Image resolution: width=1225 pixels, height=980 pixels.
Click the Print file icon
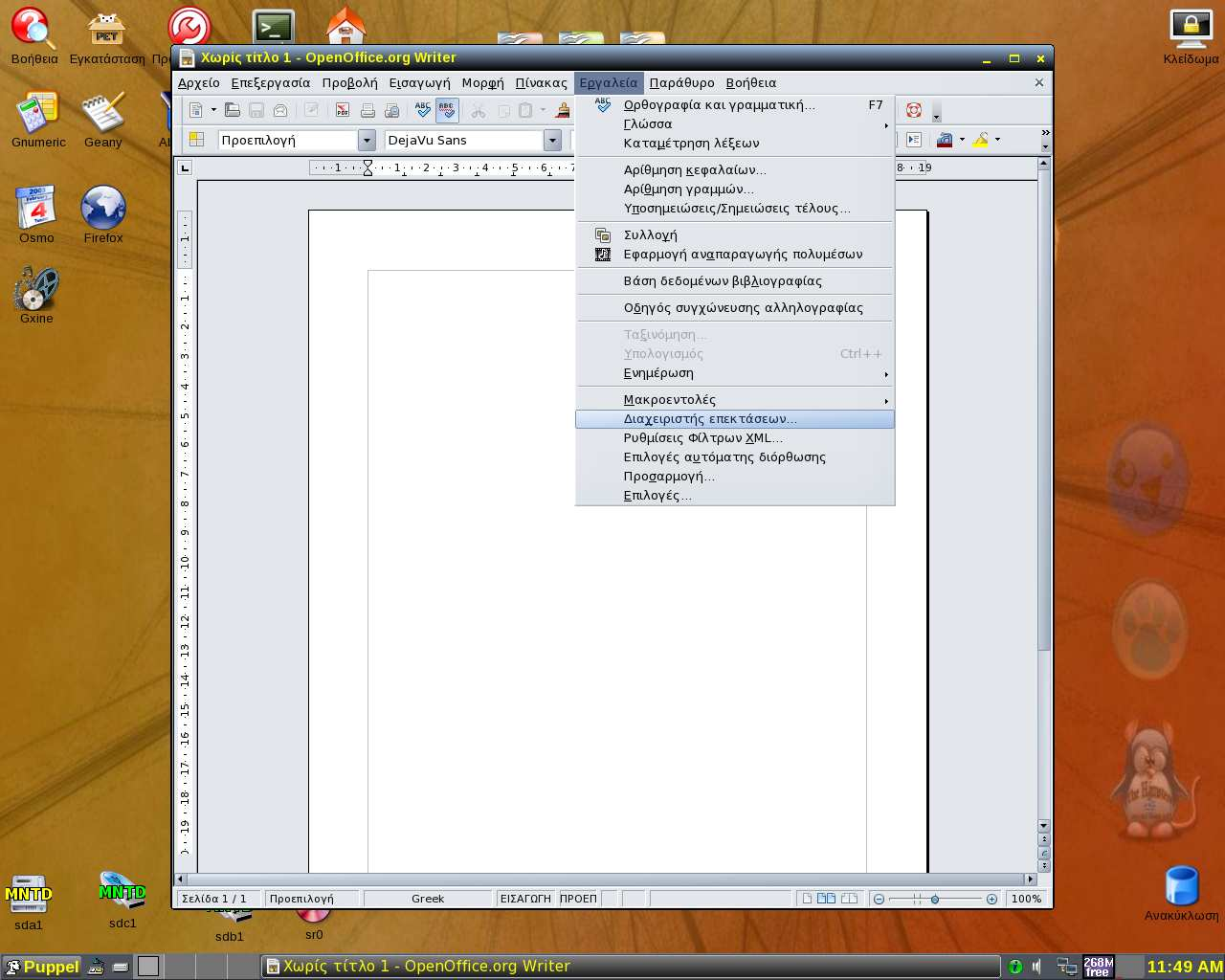coord(367,111)
